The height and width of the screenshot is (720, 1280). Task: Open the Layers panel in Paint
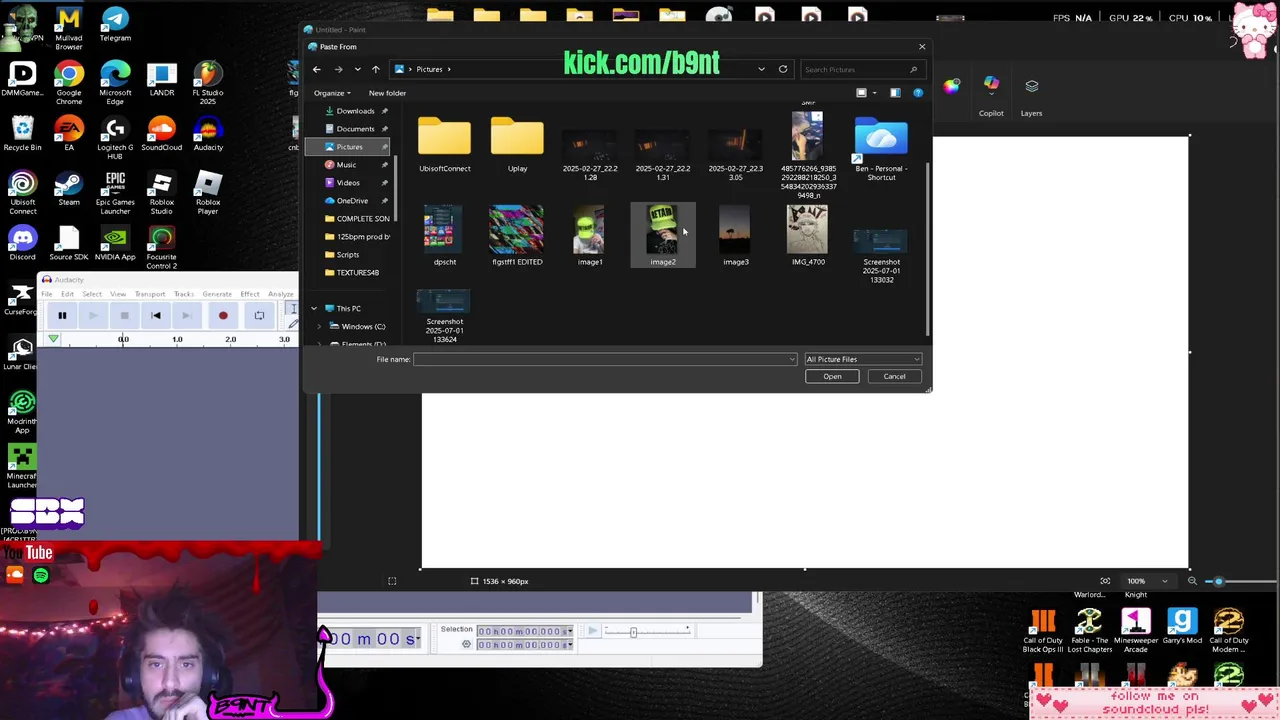pos(1031,96)
